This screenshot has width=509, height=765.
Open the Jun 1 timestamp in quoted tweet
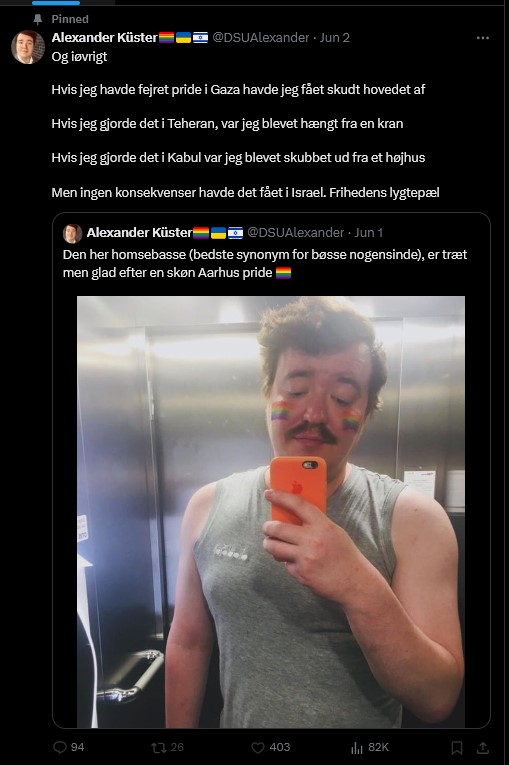[368, 233]
